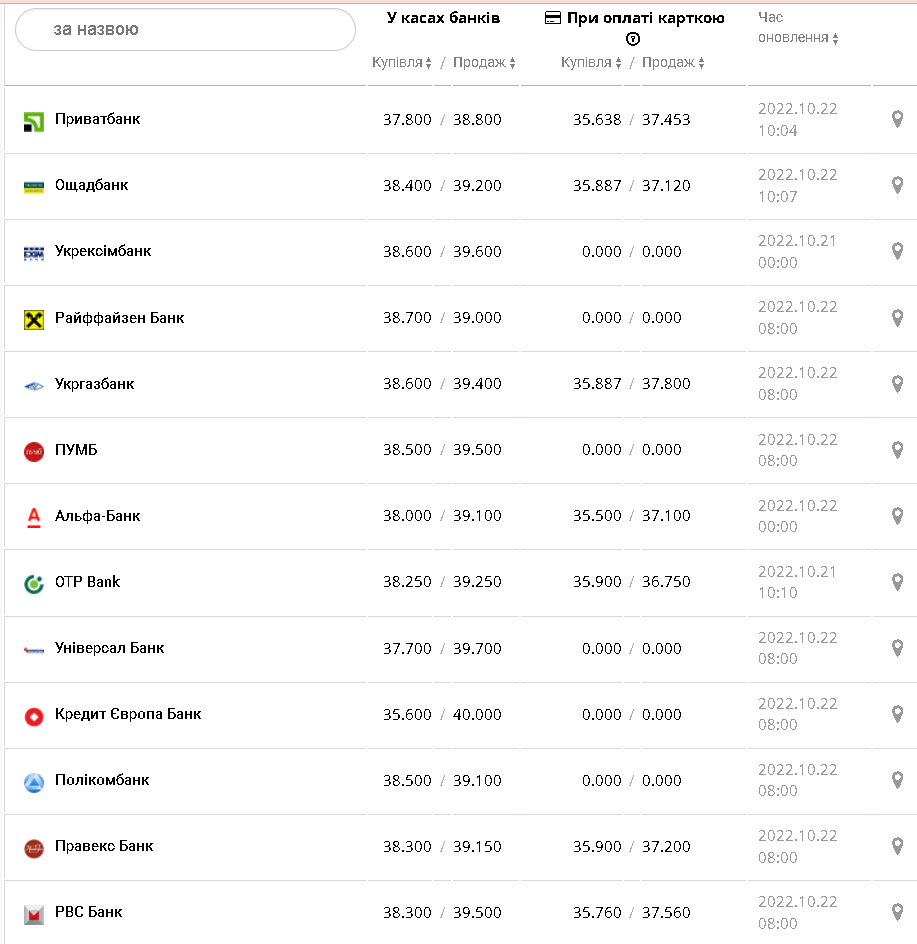Screen dimensions: 917x944
Task: Open the map pin for Приватбанк
Action: pos(897,120)
